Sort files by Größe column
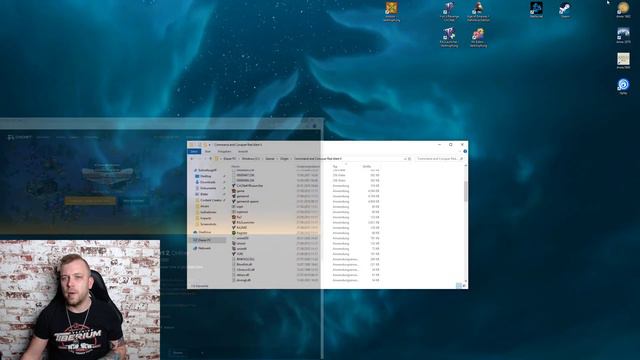Viewport: 640px width, 360px height. pos(367,166)
